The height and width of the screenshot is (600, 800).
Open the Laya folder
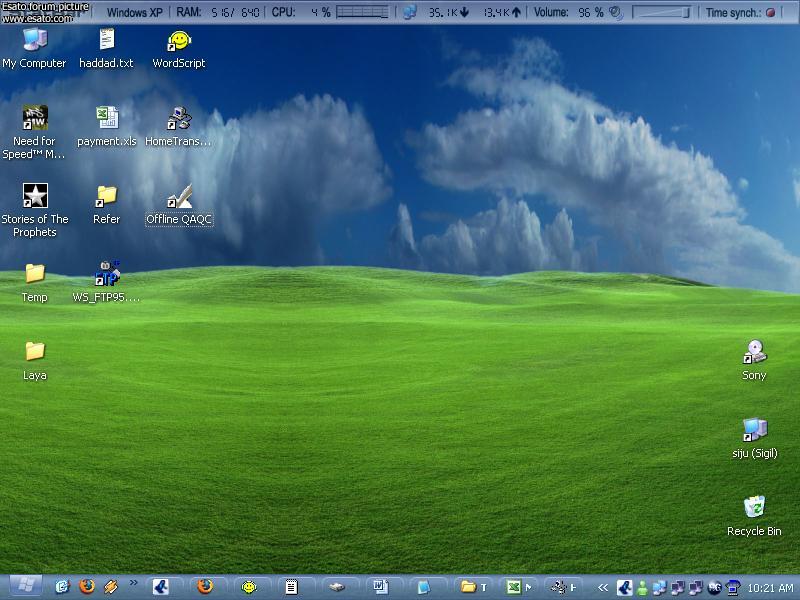(34, 352)
